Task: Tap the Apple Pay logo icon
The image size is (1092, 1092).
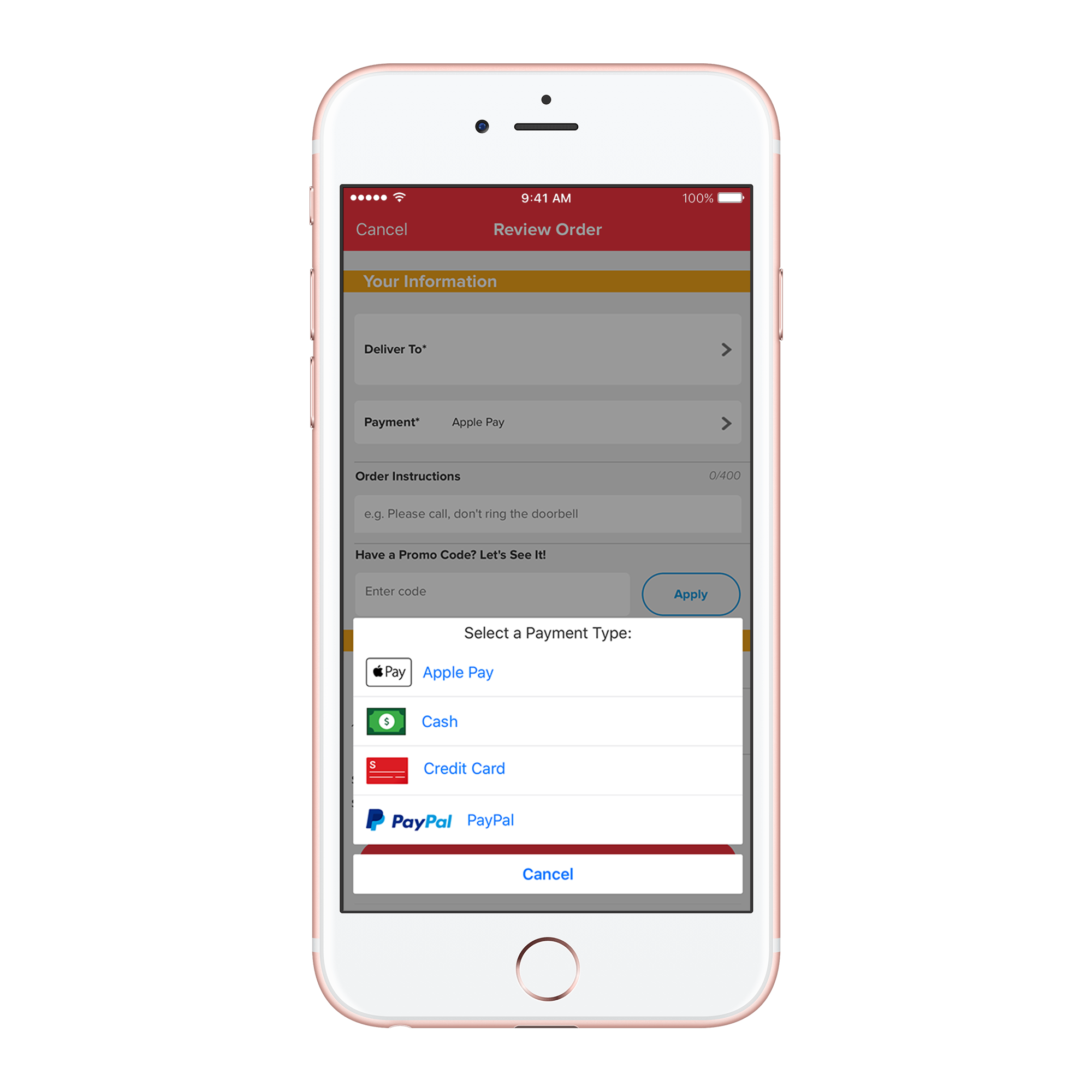Action: 387,672
